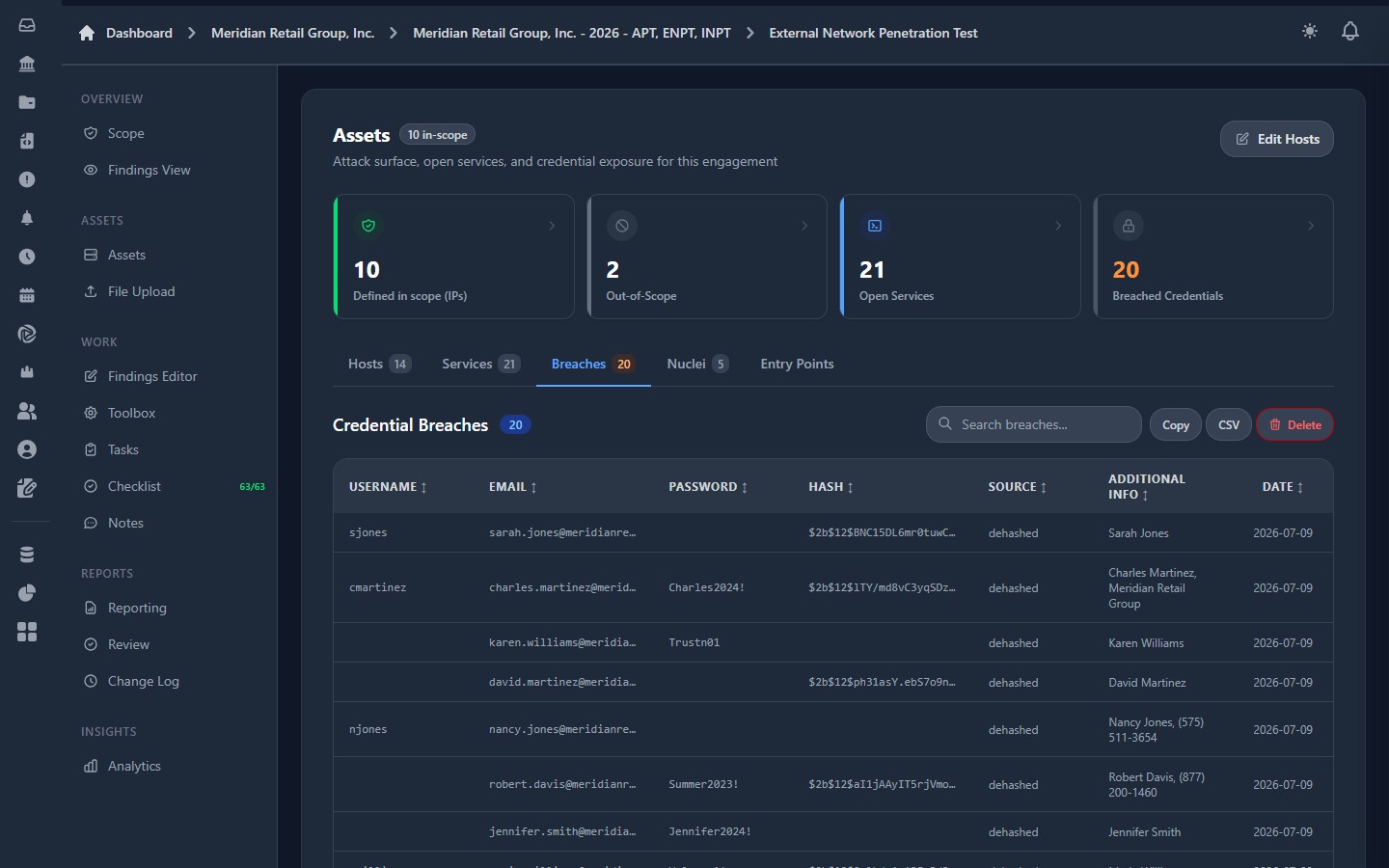Click the terminal icon on Open Services card
The width and height of the screenshot is (1389, 868).
[x=875, y=226]
